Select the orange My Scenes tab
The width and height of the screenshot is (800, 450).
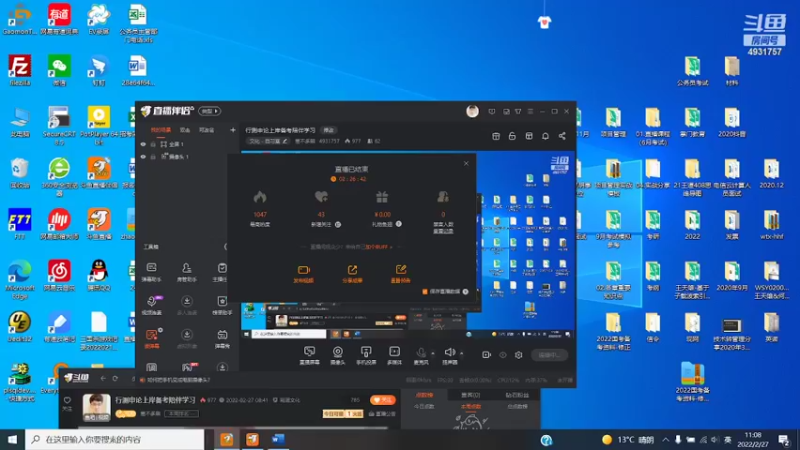click(x=161, y=130)
